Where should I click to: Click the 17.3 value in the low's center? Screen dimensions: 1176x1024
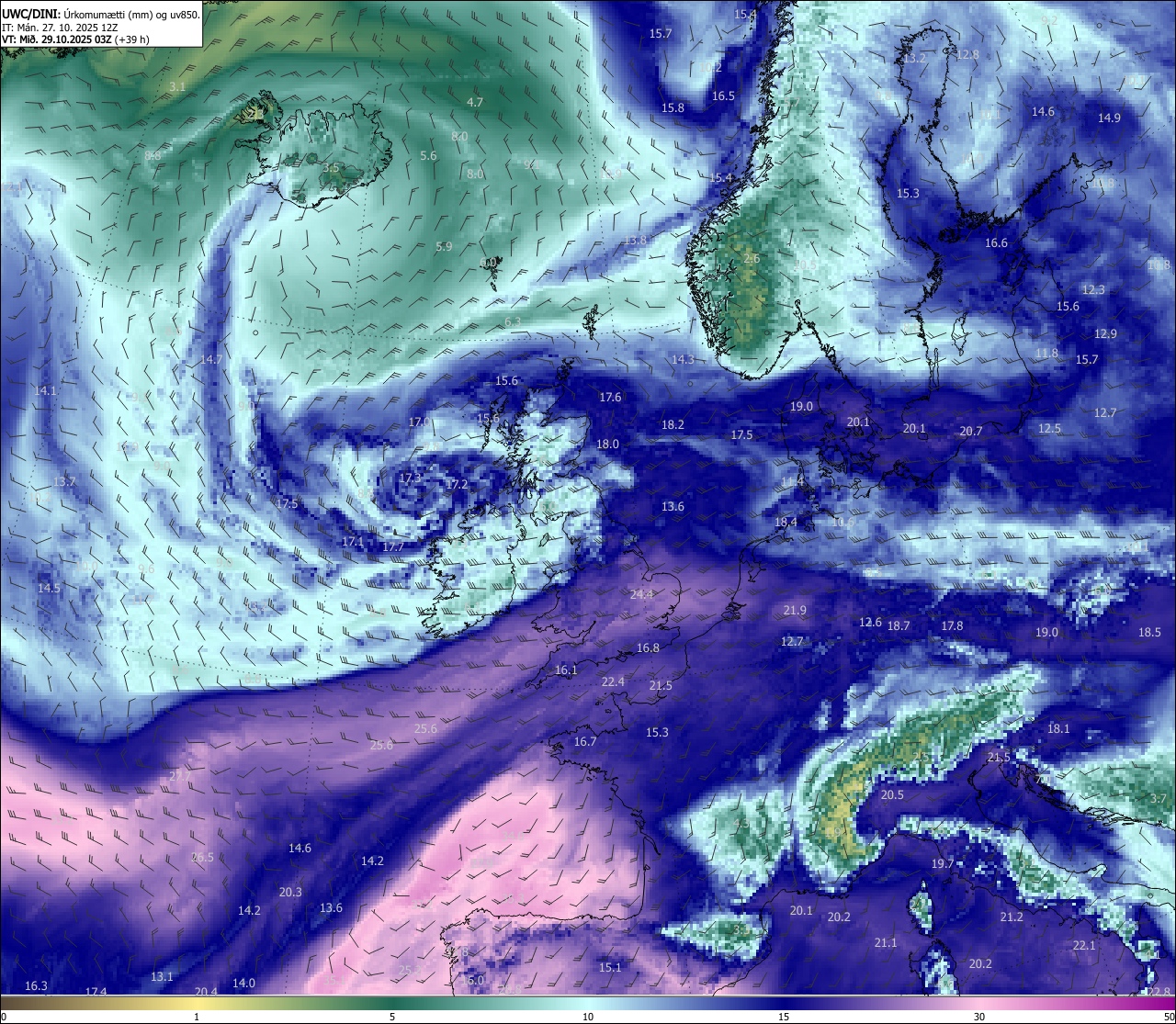pos(409,478)
